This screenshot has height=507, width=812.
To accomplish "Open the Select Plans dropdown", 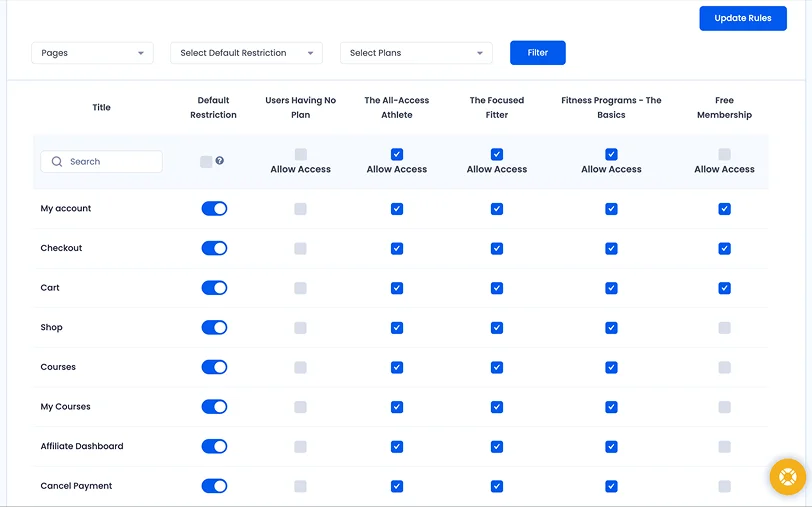I will pos(416,53).
